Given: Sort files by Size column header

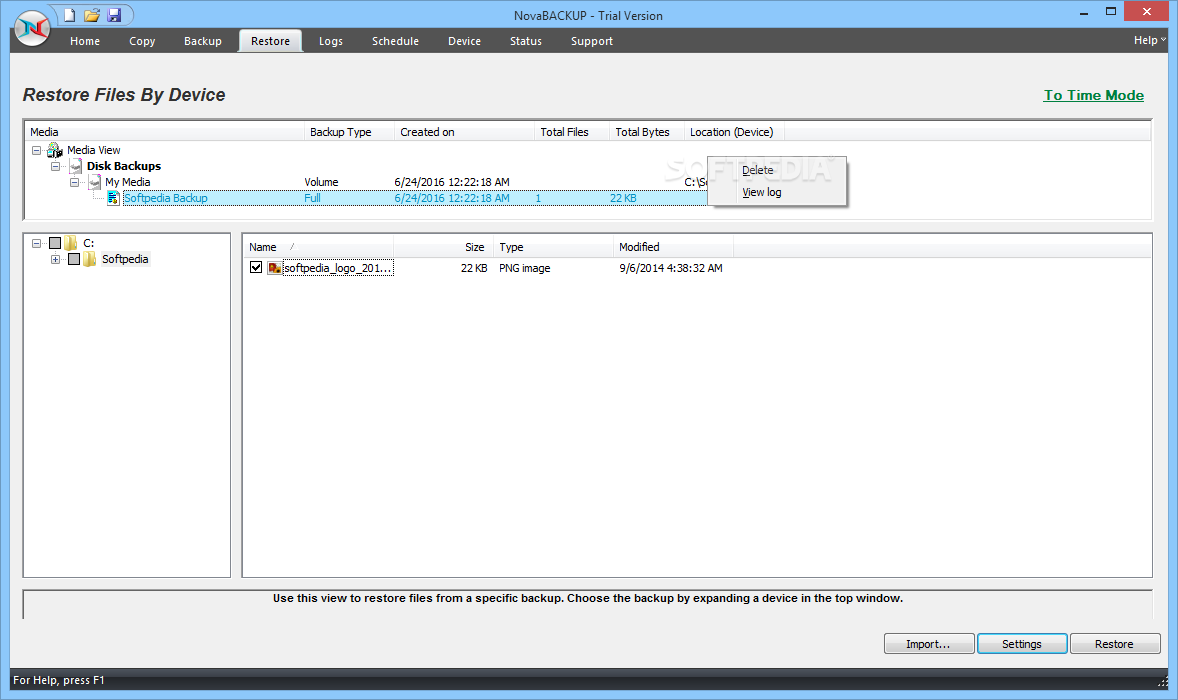Looking at the screenshot, I should pyautogui.click(x=443, y=247).
